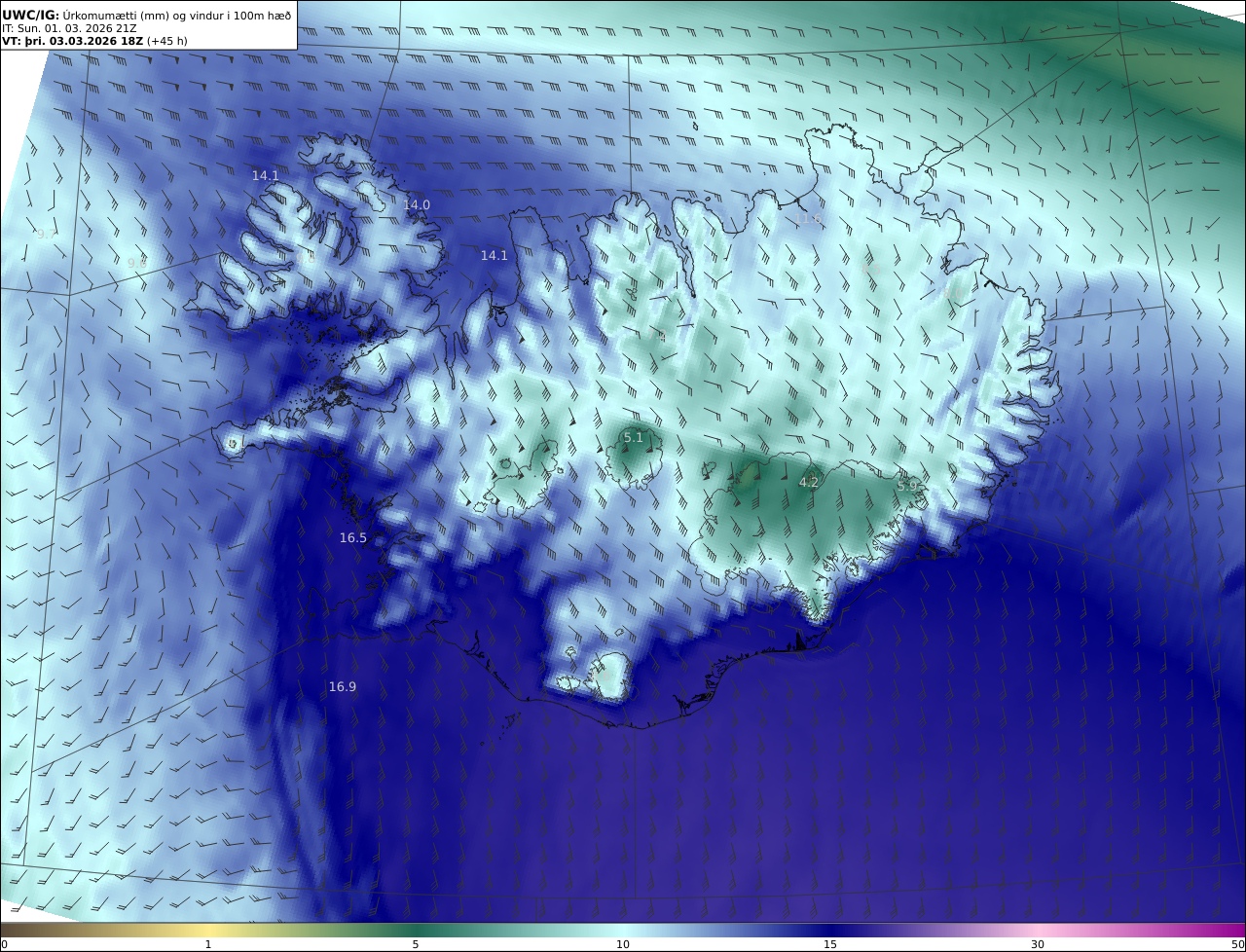The height and width of the screenshot is (952, 1246).
Task: Click the title line starting with "UWC/IG:"
Action: click(147, 15)
